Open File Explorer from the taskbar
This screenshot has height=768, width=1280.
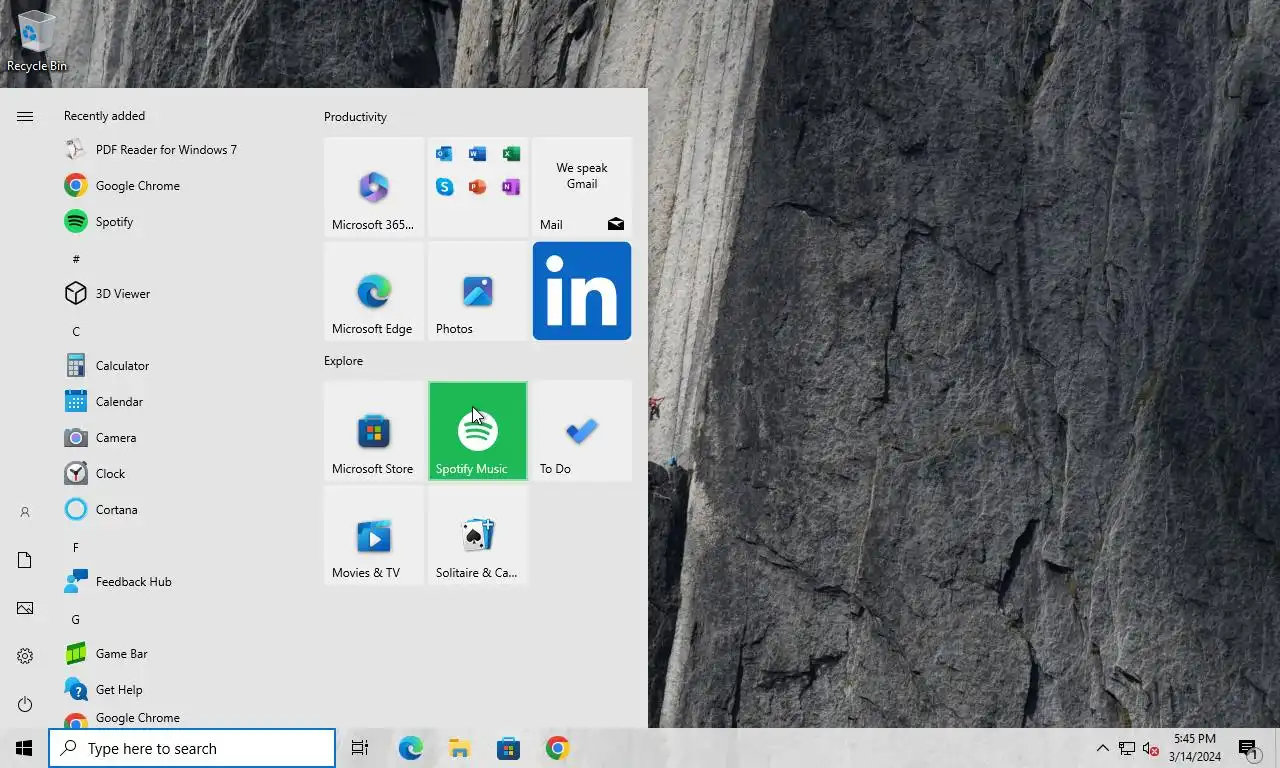[459, 748]
